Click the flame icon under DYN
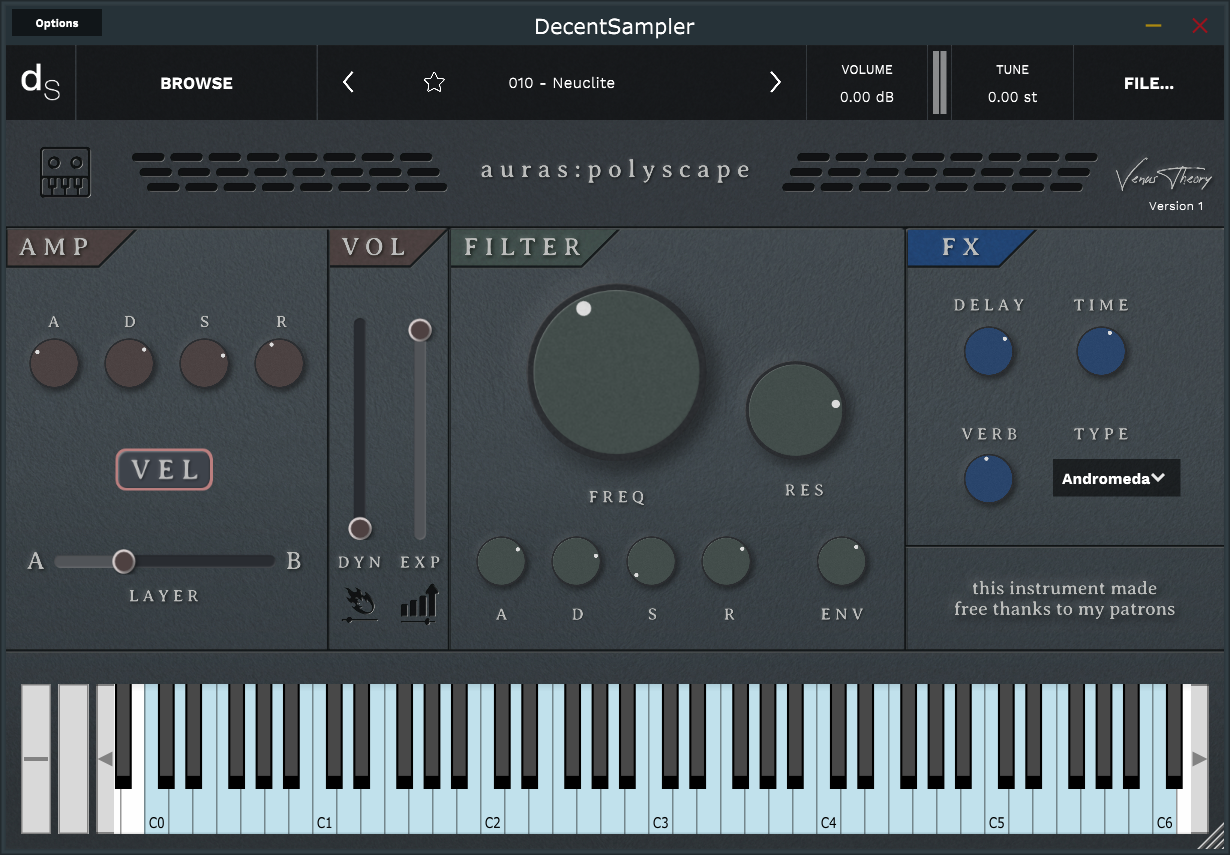 (359, 606)
